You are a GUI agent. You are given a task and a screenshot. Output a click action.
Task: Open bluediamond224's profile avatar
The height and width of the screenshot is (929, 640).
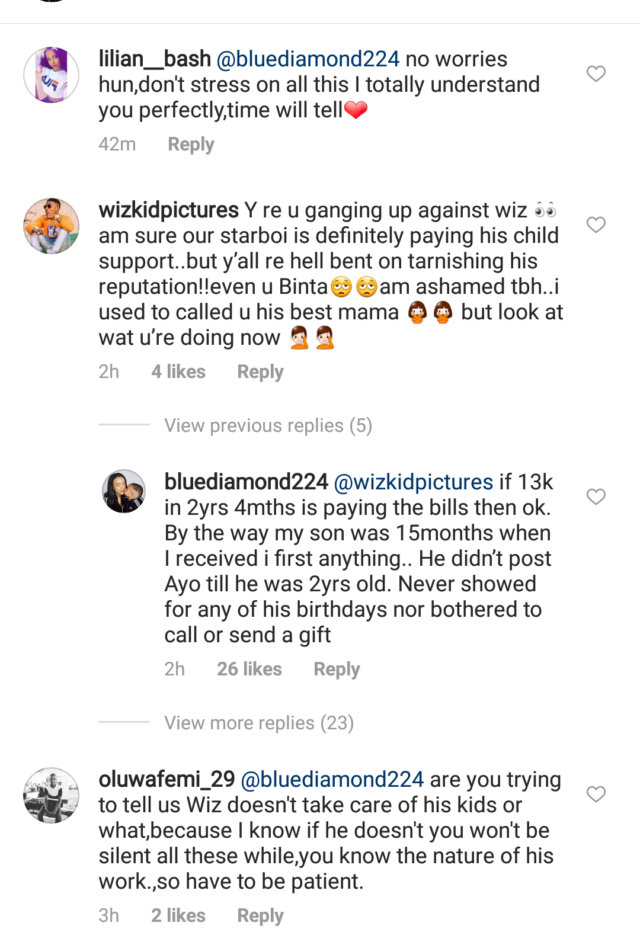[124, 491]
